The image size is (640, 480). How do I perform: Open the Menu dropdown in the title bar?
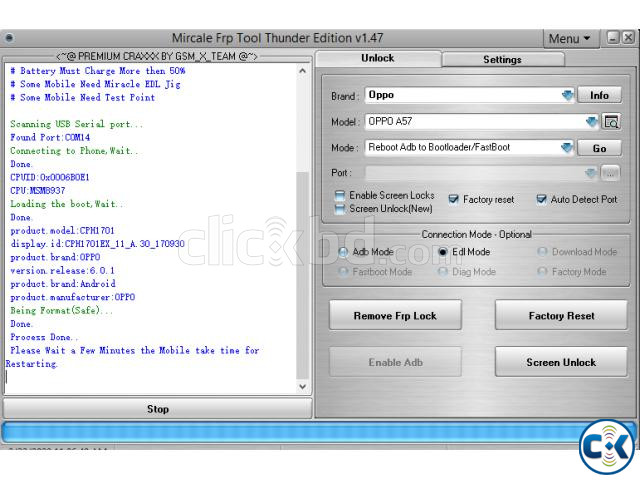click(x=569, y=38)
